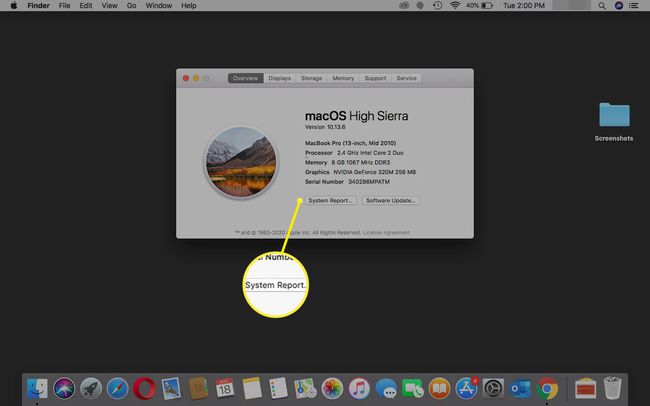650x406 pixels.
Task: Click the Time Machine menu bar icon
Action: (437, 6)
